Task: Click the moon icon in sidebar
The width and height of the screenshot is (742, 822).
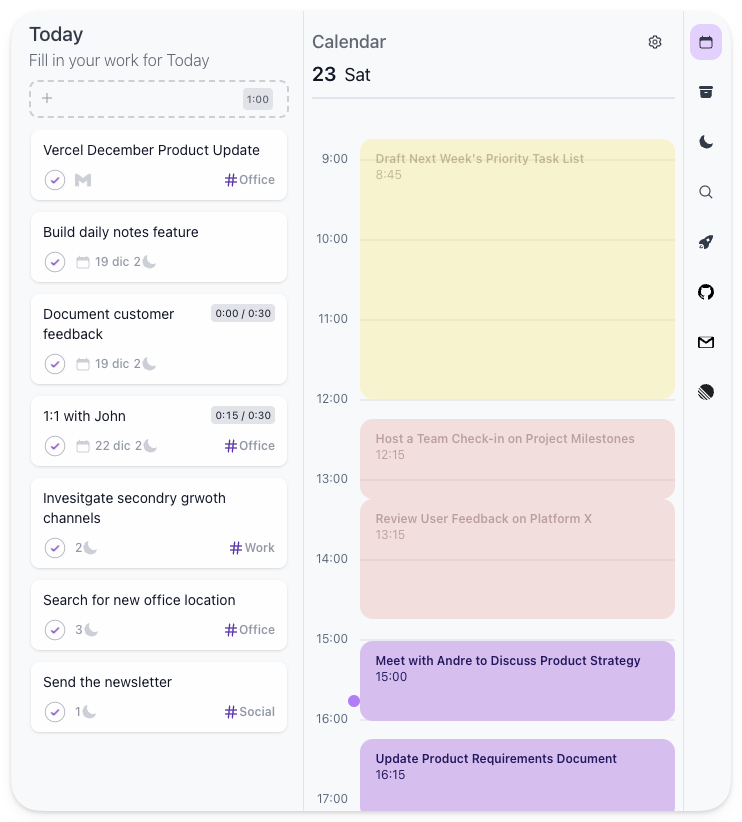Action: click(x=705, y=142)
